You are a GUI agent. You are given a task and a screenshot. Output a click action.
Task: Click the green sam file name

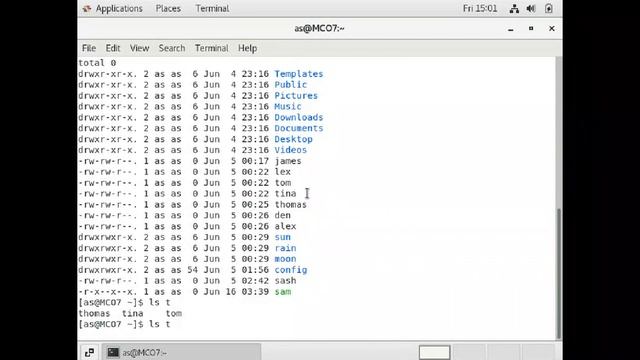coord(282,291)
